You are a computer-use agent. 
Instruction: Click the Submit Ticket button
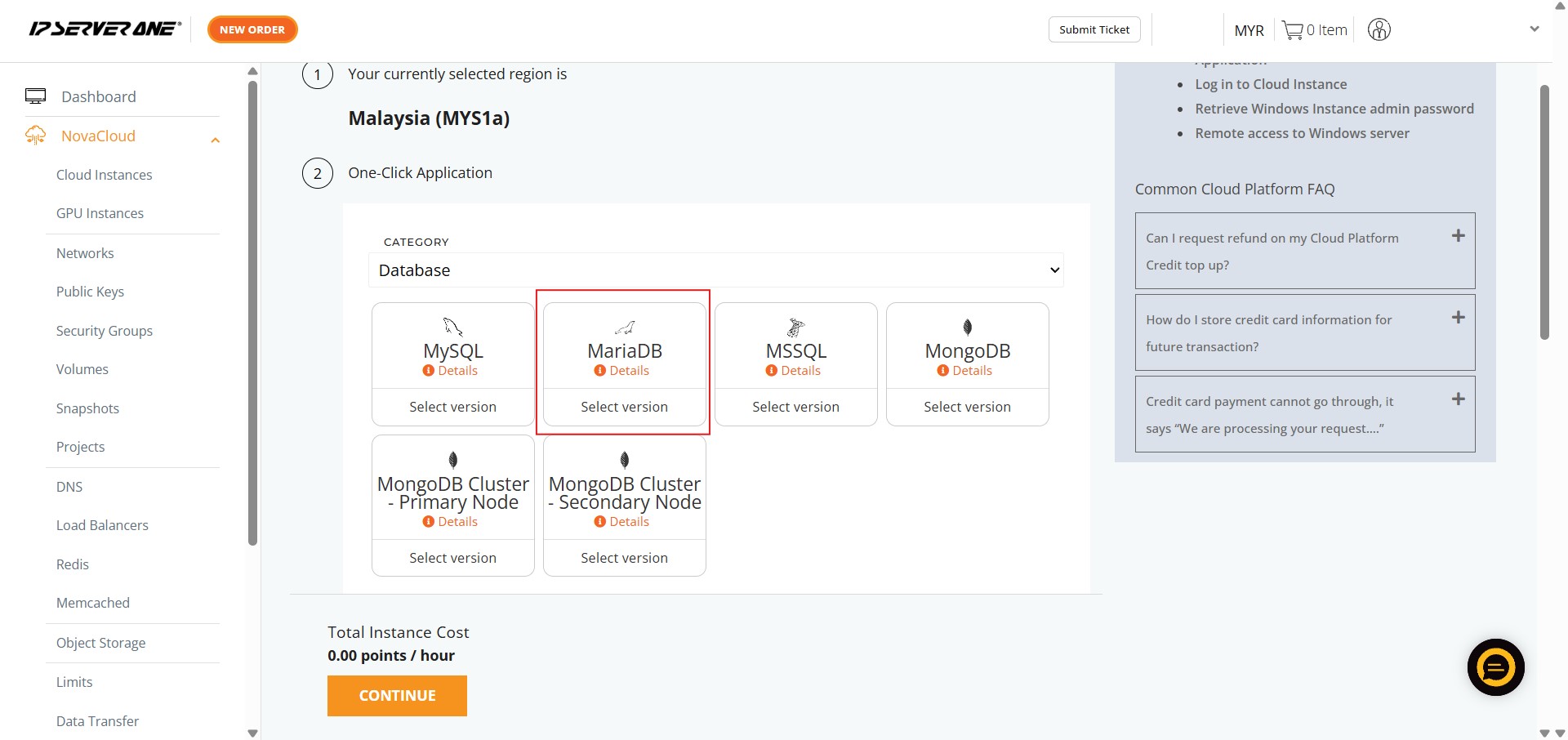tap(1094, 29)
